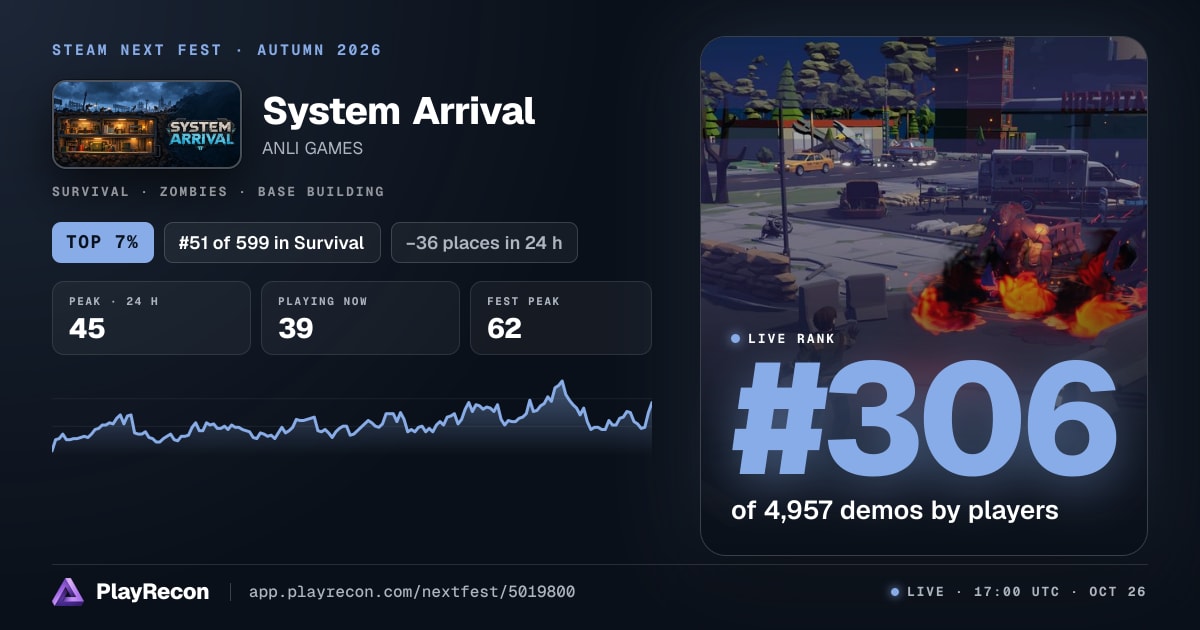This screenshot has height=630, width=1200.
Task: Click the PlayRecon triangle logo icon
Action: click(68, 592)
